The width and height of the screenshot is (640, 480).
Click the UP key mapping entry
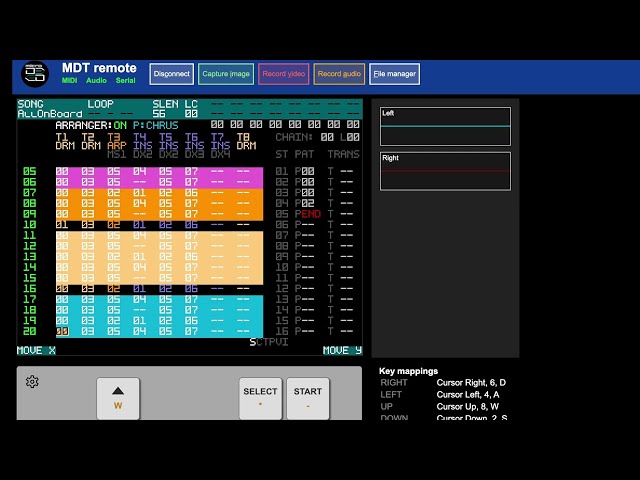point(440,407)
